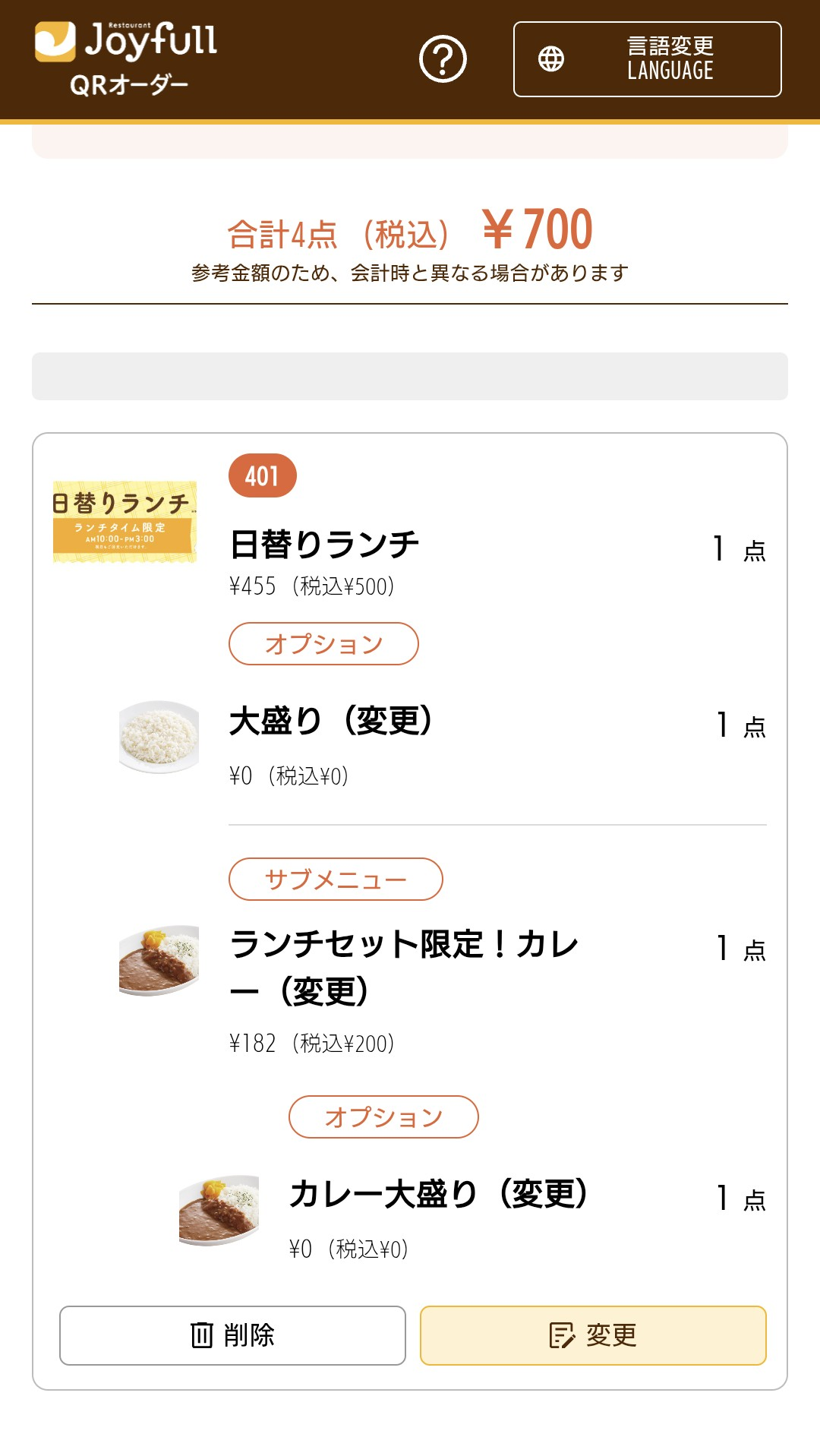Click the オプション tag above カレー大盛り
820x1456 pixels.
(x=383, y=1117)
